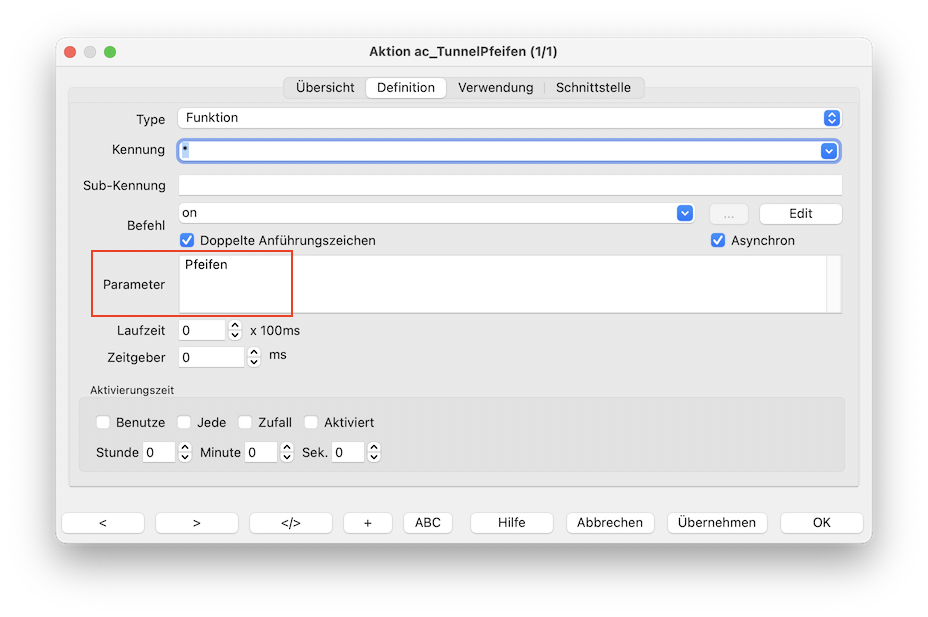Click the Zeitgeber stepper arrows
The height and width of the screenshot is (617, 928).
click(x=253, y=356)
